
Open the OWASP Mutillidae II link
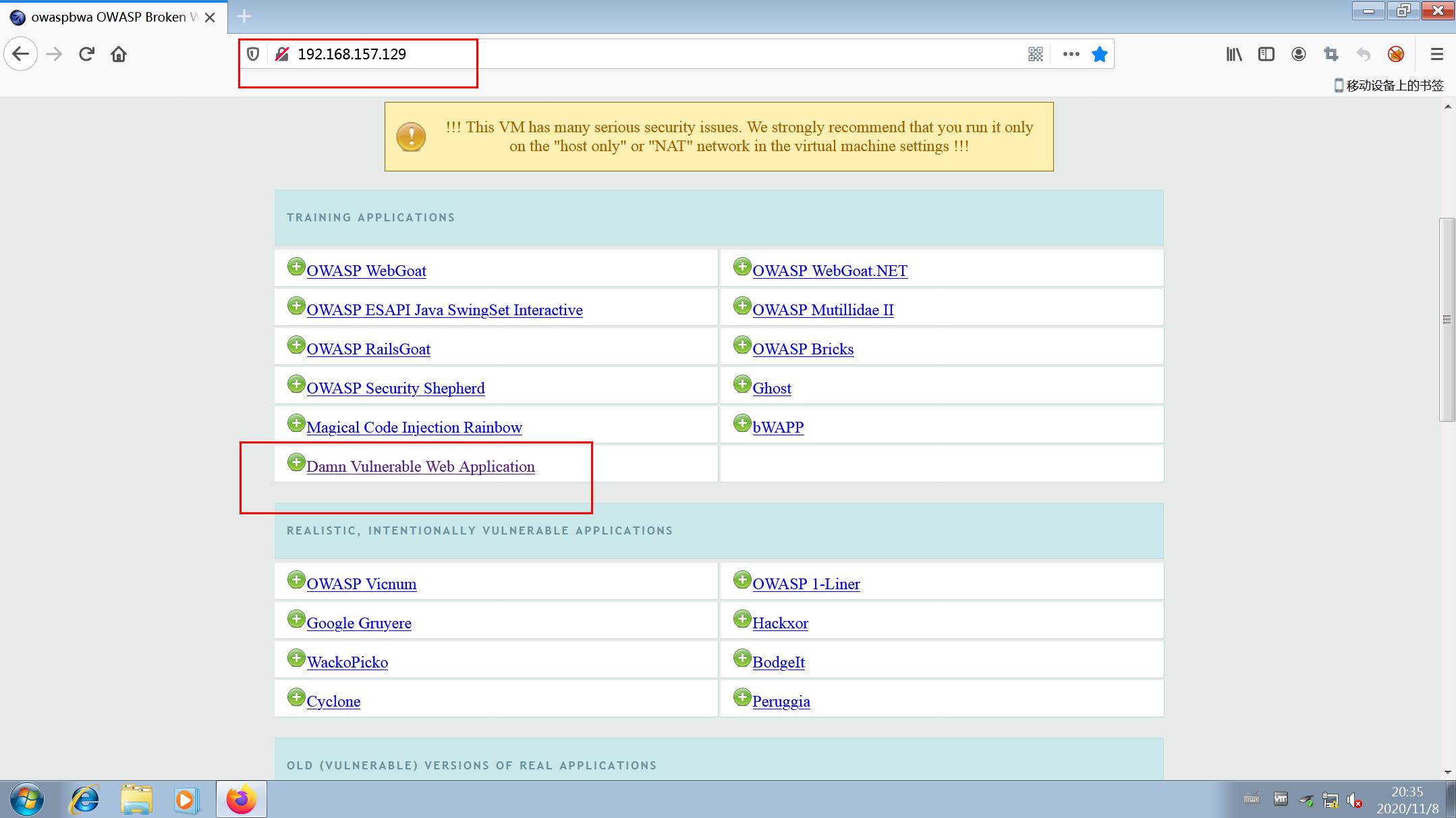pos(822,310)
